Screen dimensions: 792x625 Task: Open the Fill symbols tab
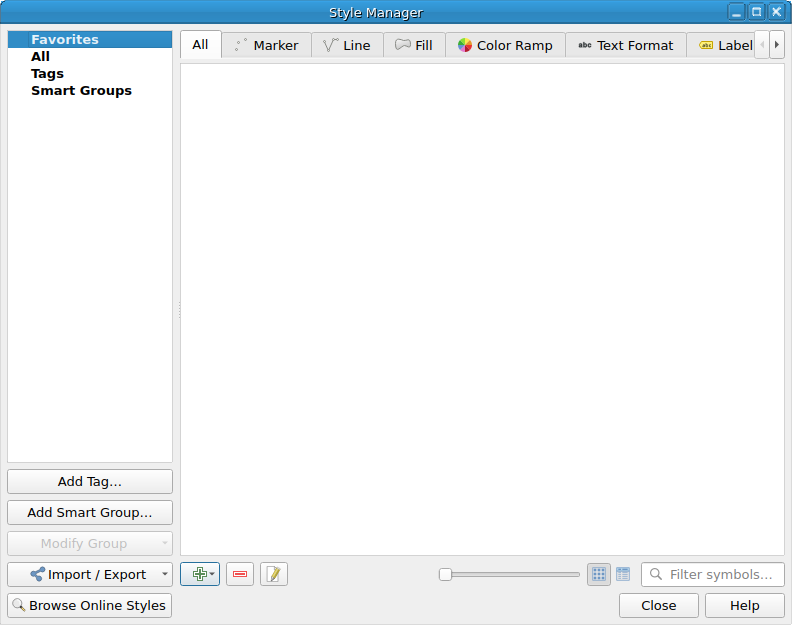click(414, 45)
